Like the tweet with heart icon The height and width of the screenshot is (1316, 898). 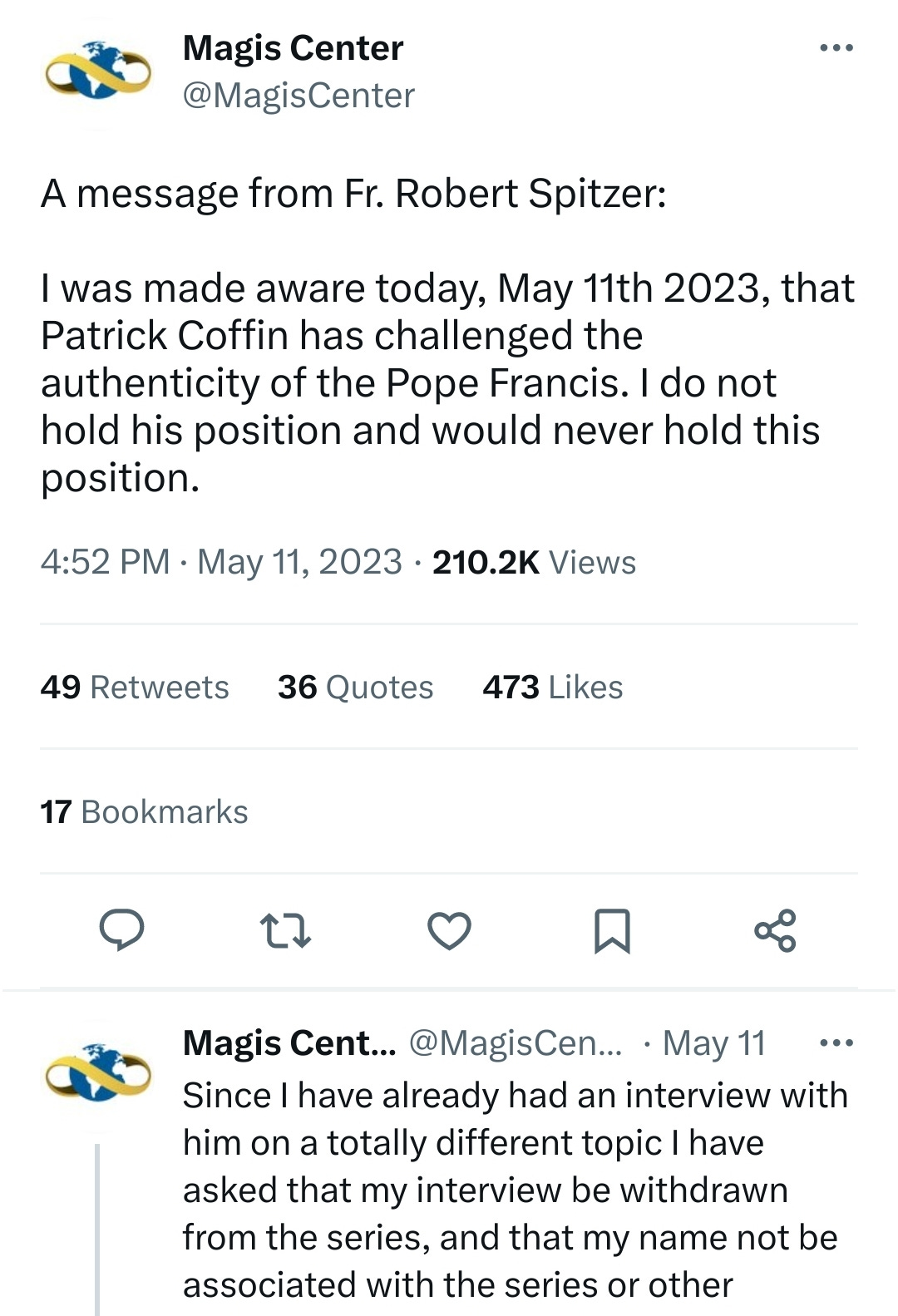pyautogui.click(x=449, y=930)
